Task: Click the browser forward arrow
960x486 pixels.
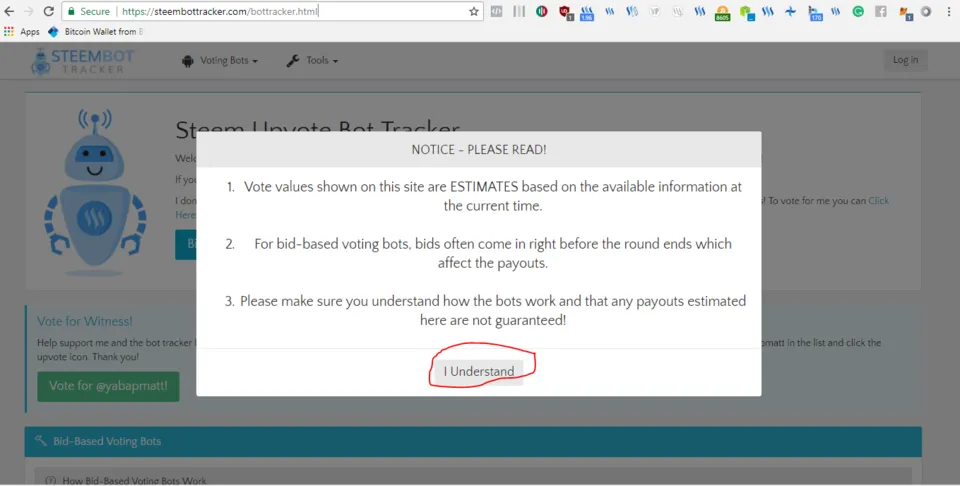Action: tap(29, 11)
